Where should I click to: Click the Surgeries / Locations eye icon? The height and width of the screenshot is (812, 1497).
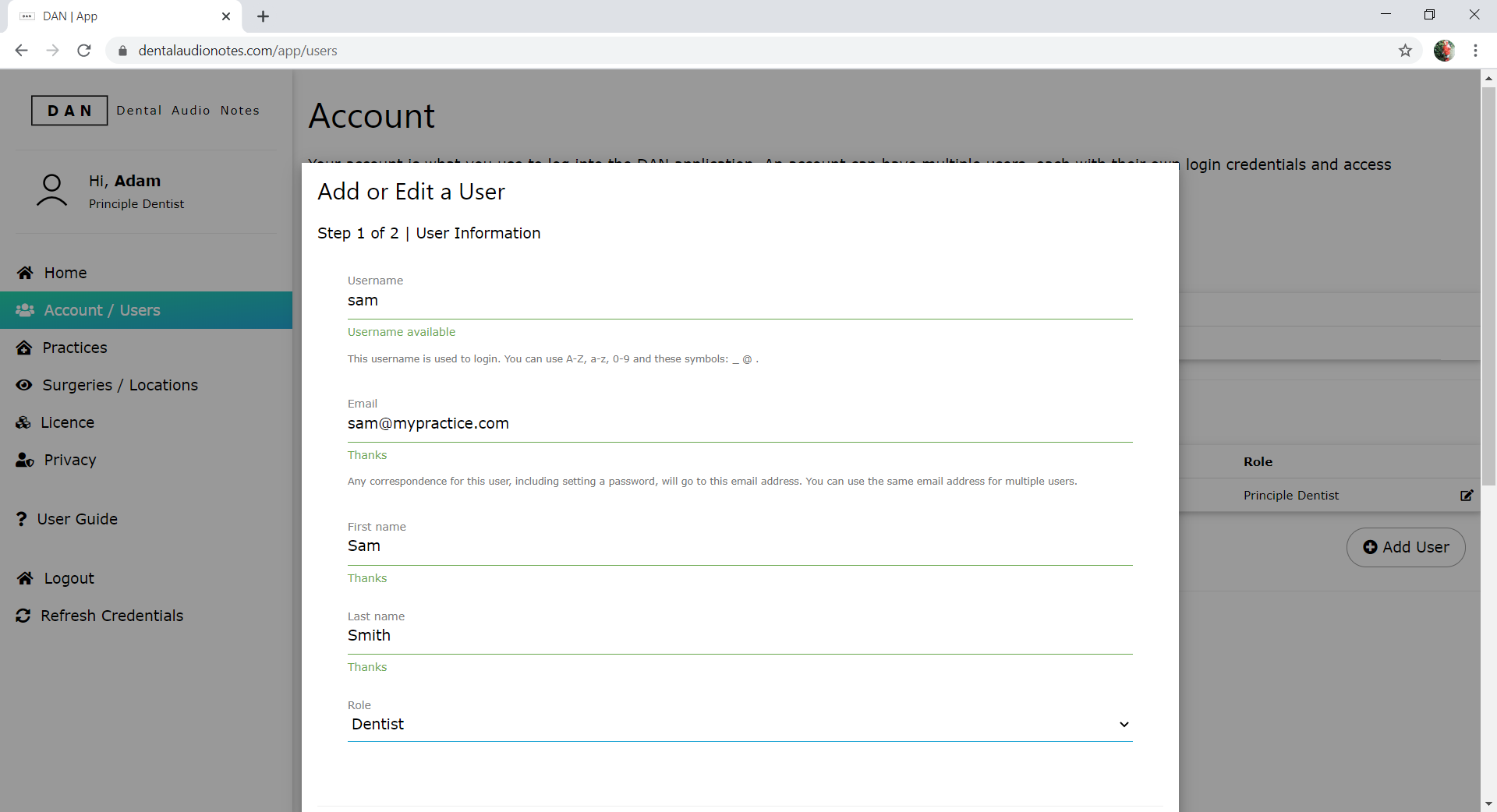pos(24,385)
